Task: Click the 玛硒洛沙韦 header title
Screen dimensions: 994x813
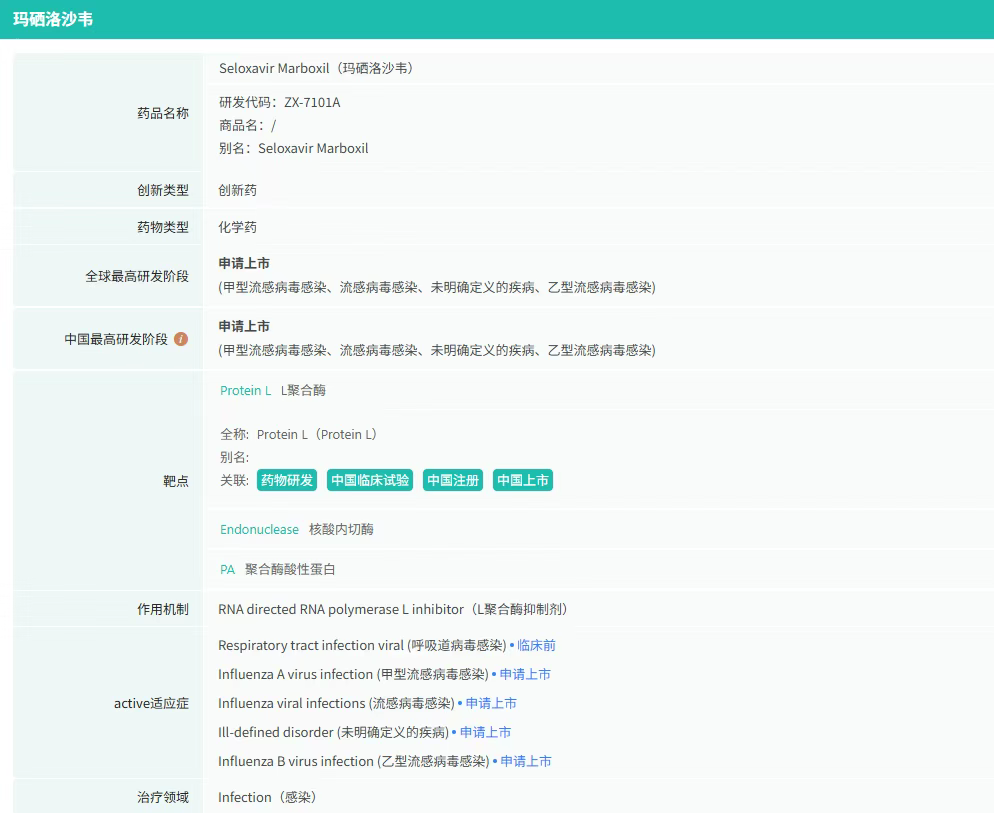Action: point(53,19)
